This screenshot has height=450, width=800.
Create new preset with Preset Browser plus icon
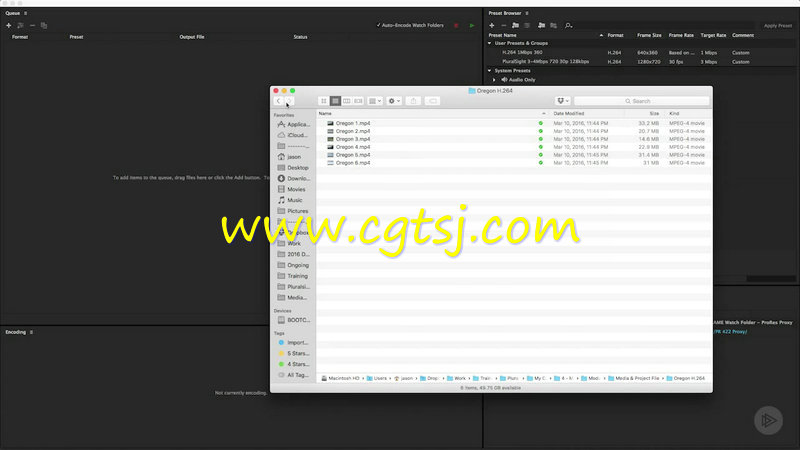[492, 25]
